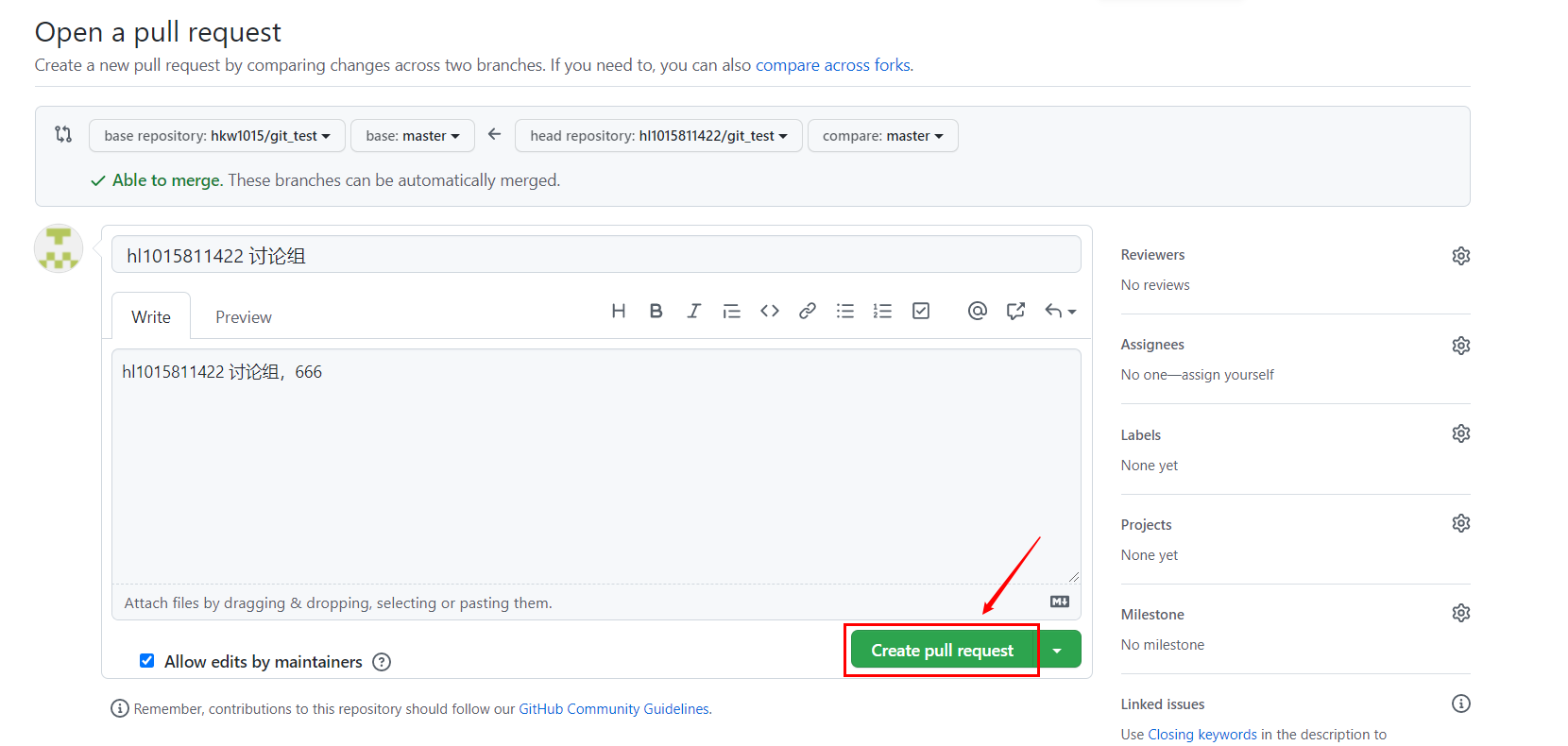Open the head repository dropdown
This screenshot has height=746, width=1568.
point(658,135)
